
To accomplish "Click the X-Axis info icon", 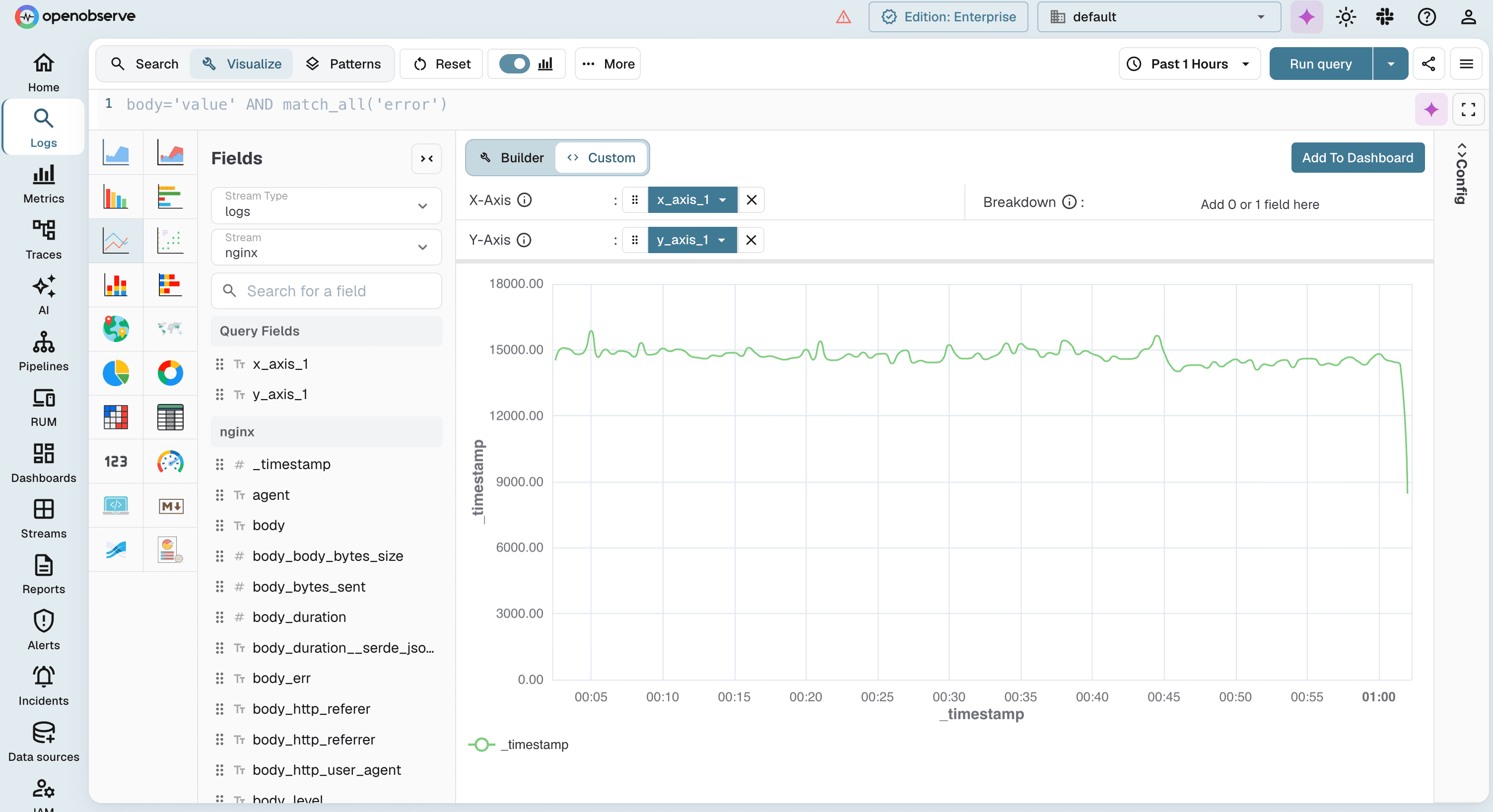I will [525, 200].
